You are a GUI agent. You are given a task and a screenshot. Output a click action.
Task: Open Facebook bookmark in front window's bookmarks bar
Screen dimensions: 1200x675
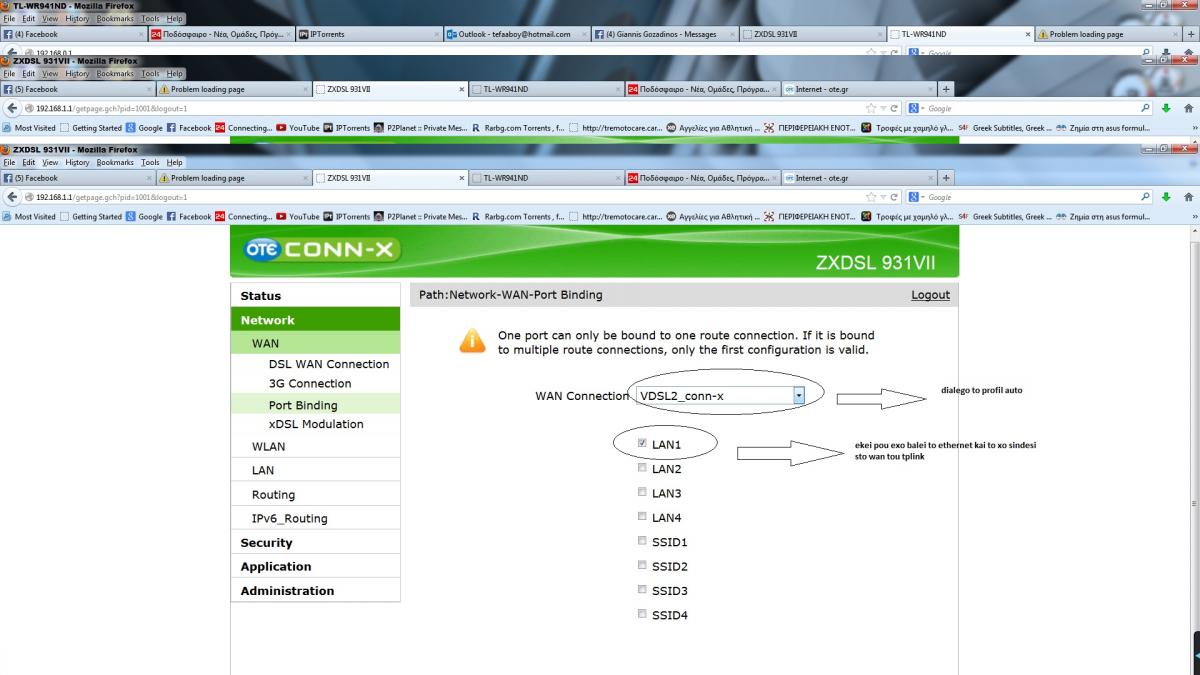(x=189, y=216)
